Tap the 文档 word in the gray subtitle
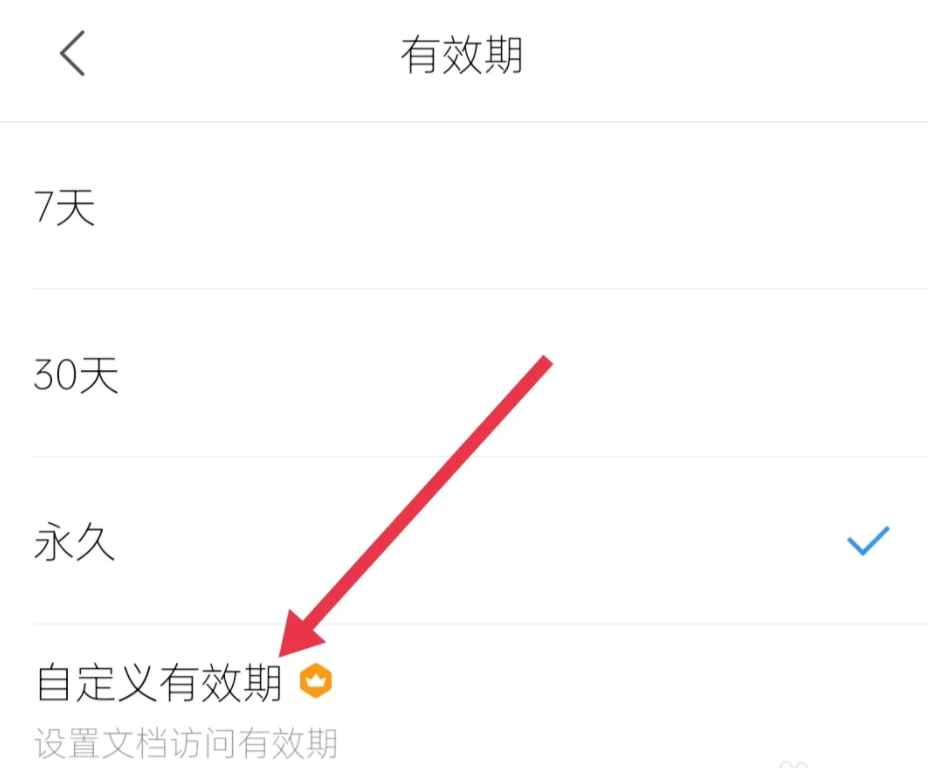928x768 pixels. [x=134, y=743]
